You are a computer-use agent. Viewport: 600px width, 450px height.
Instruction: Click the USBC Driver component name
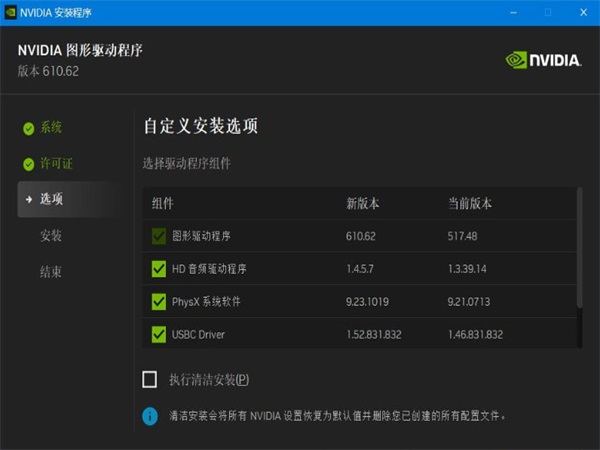(x=198, y=335)
